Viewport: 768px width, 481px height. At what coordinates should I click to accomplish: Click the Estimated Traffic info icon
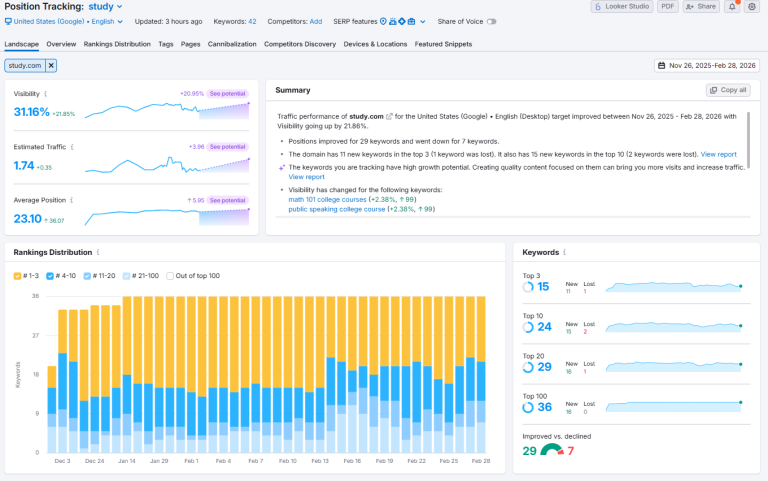coord(73,147)
